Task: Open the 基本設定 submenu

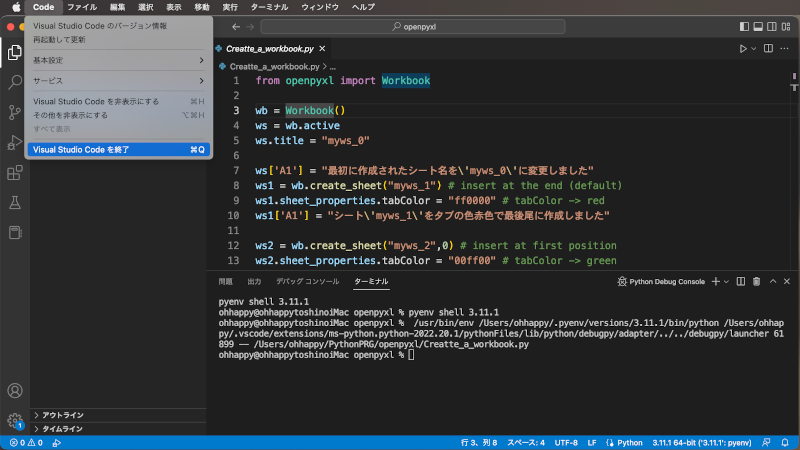Action: 118,60
